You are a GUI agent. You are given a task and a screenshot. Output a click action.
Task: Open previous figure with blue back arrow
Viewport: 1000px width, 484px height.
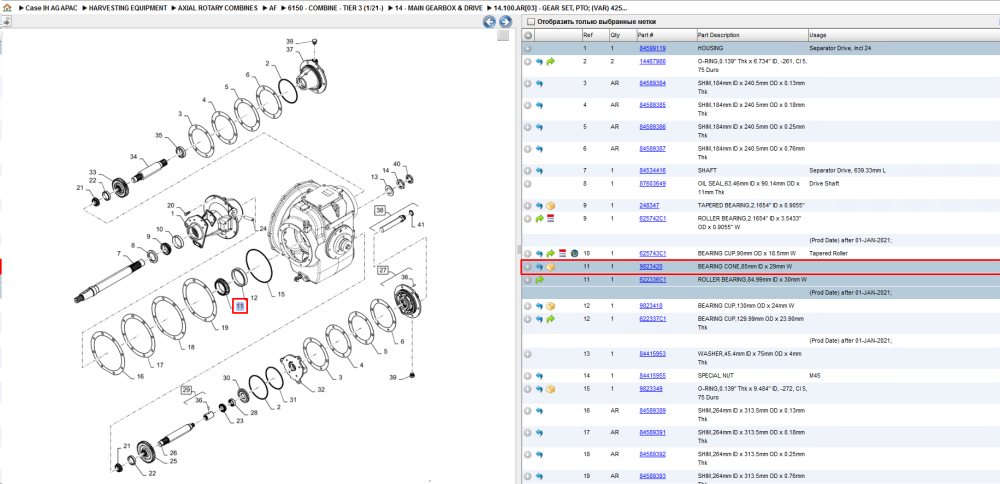(x=489, y=22)
